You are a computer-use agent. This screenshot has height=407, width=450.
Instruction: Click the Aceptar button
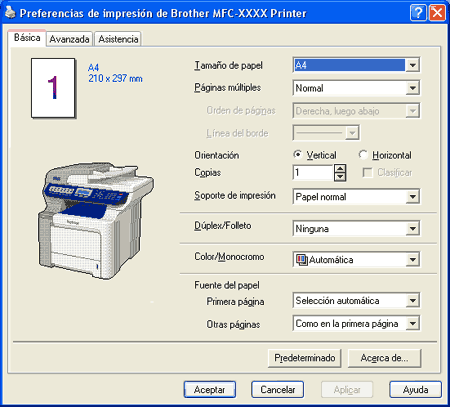pos(210,389)
